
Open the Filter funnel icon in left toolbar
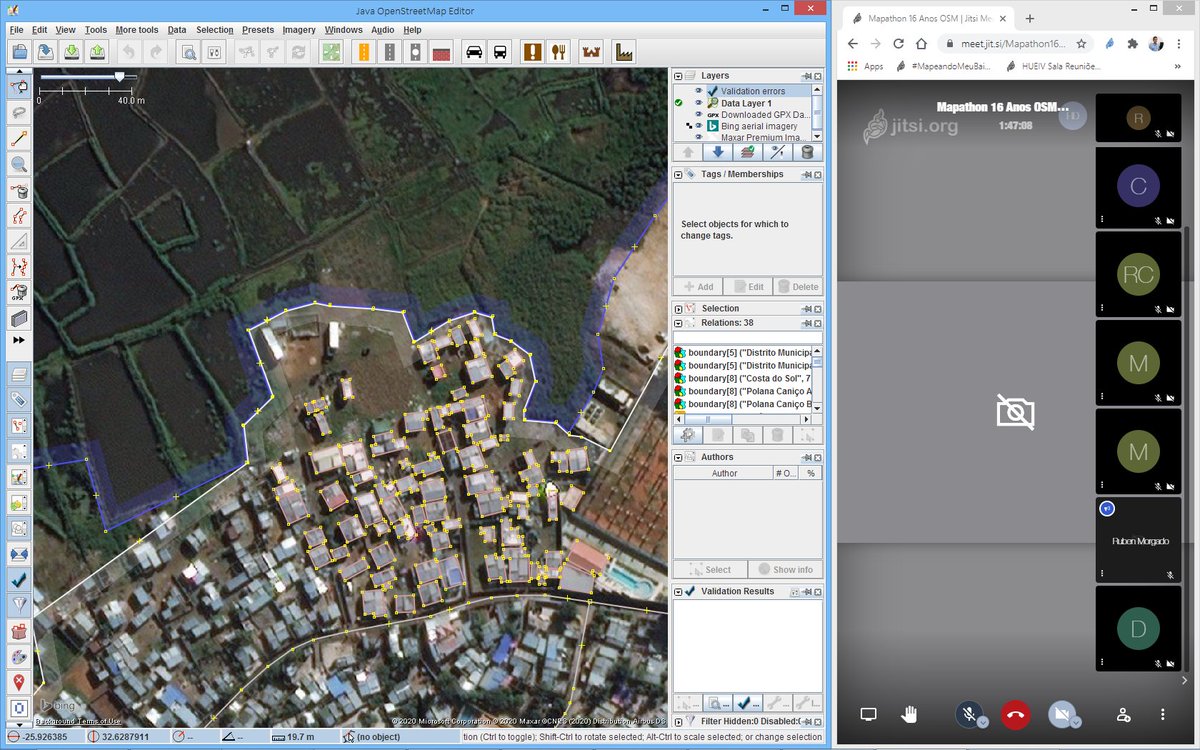[x=19, y=605]
